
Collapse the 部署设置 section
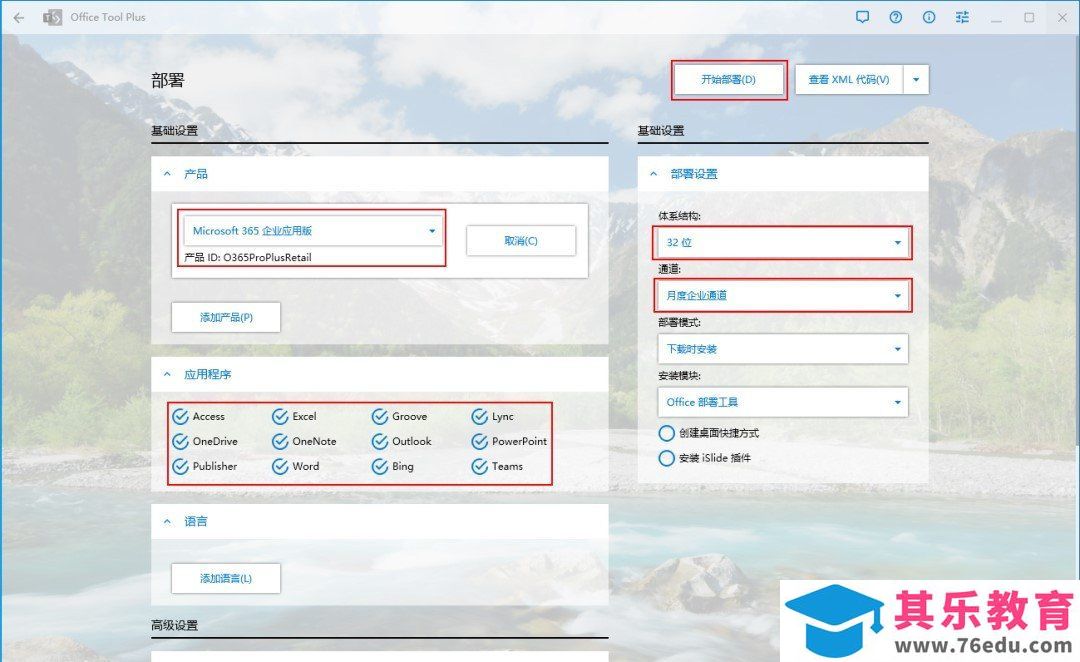(654, 174)
